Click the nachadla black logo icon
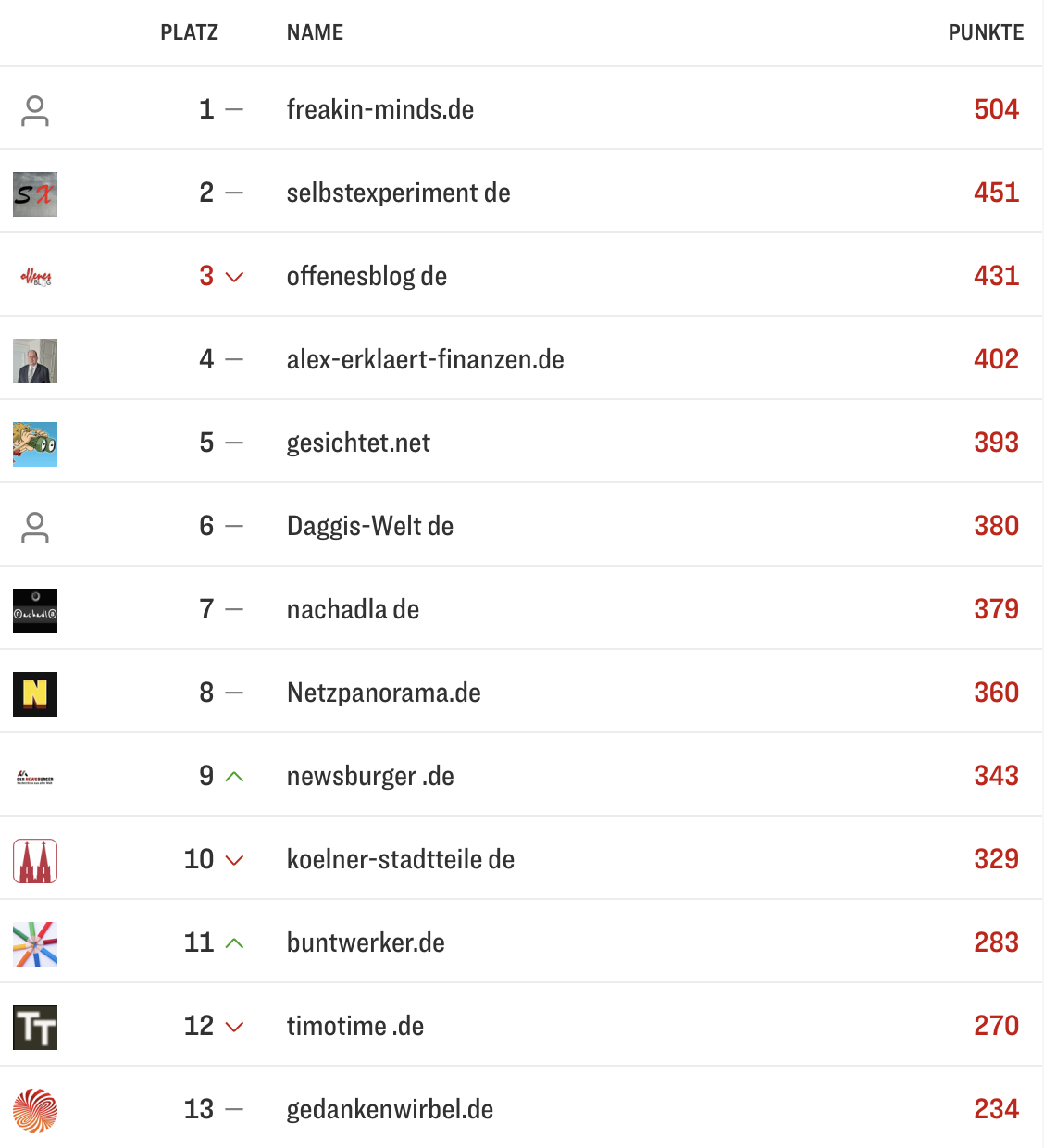 coord(35,611)
